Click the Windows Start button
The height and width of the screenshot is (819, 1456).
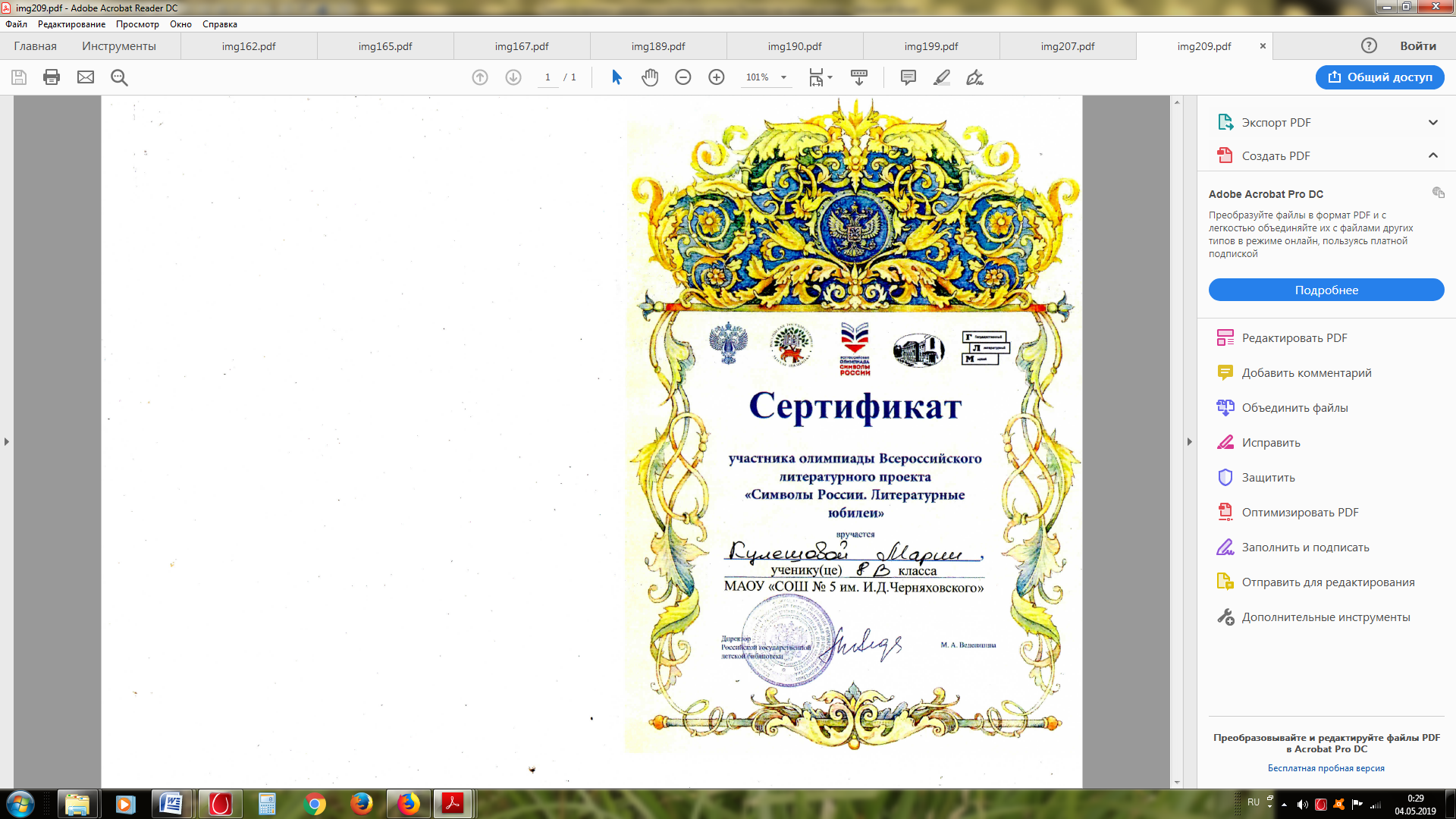pyautogui.click(x=20, y=804)
